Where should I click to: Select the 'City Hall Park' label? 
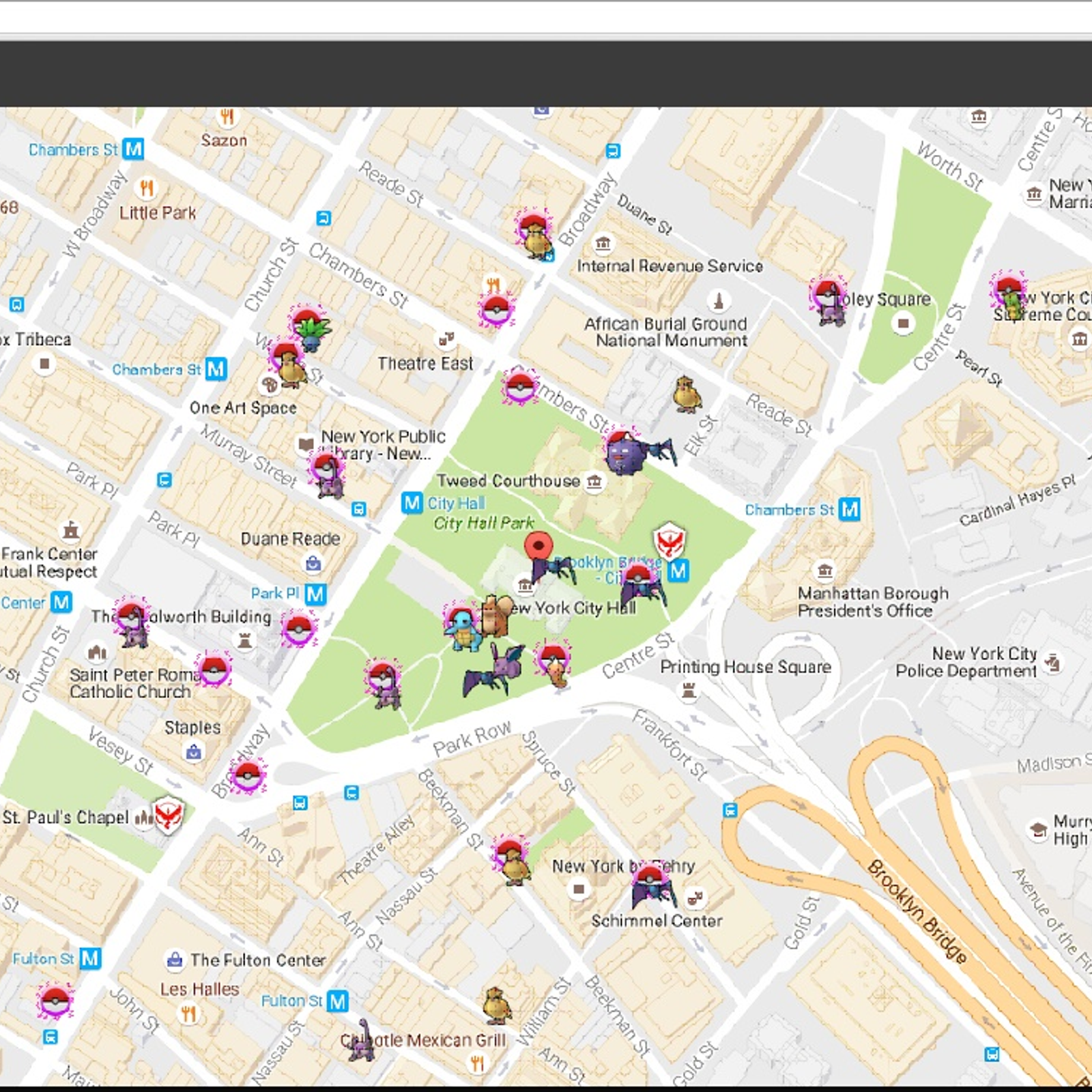[484, 523]
